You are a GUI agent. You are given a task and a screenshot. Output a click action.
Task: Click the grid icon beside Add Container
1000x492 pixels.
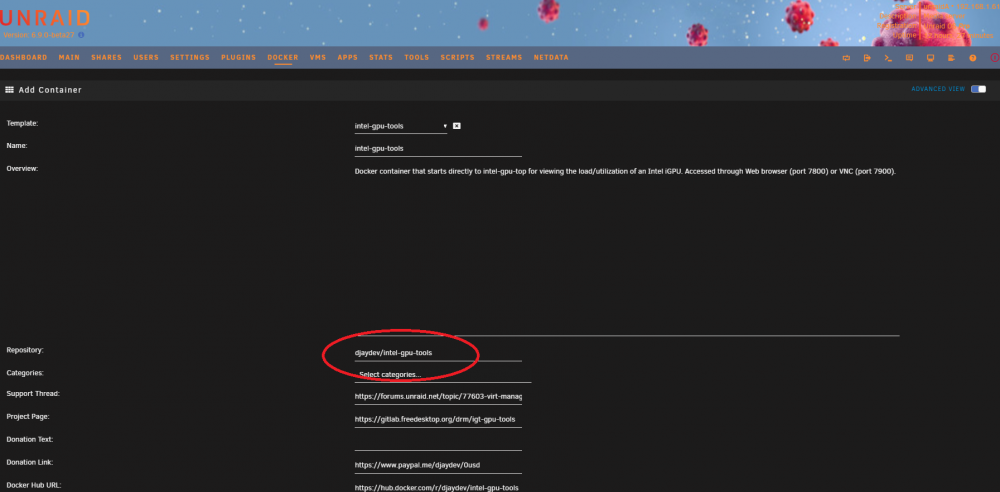point(10,90)
